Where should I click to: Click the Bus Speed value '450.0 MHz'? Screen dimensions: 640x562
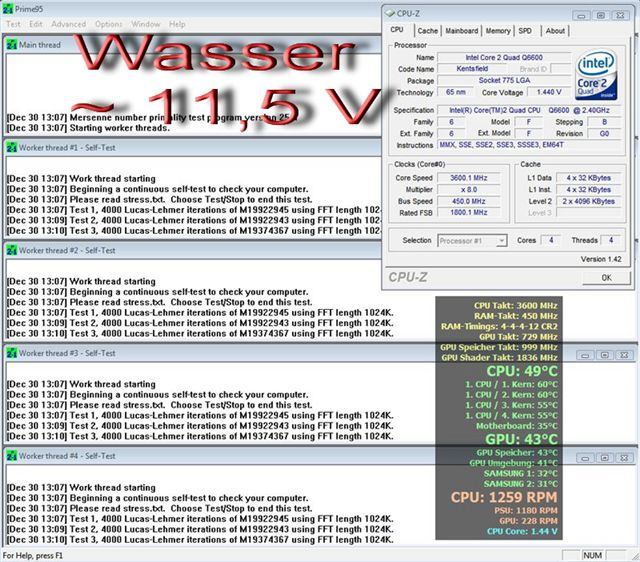click(x=469, y=201)
